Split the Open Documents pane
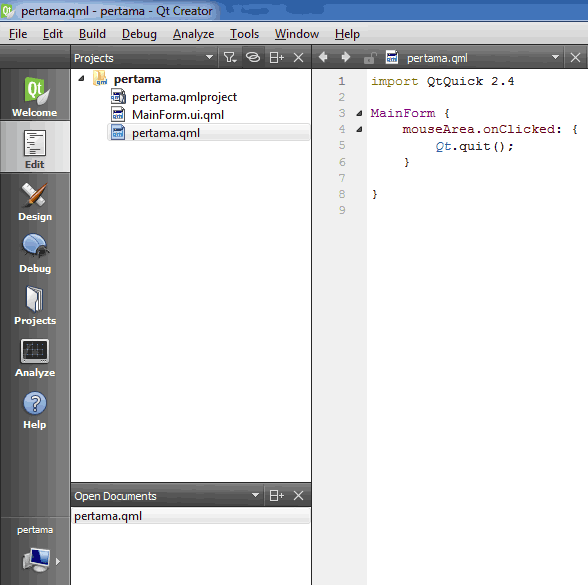The image size is (588, 585). click(x=277, y=496)
